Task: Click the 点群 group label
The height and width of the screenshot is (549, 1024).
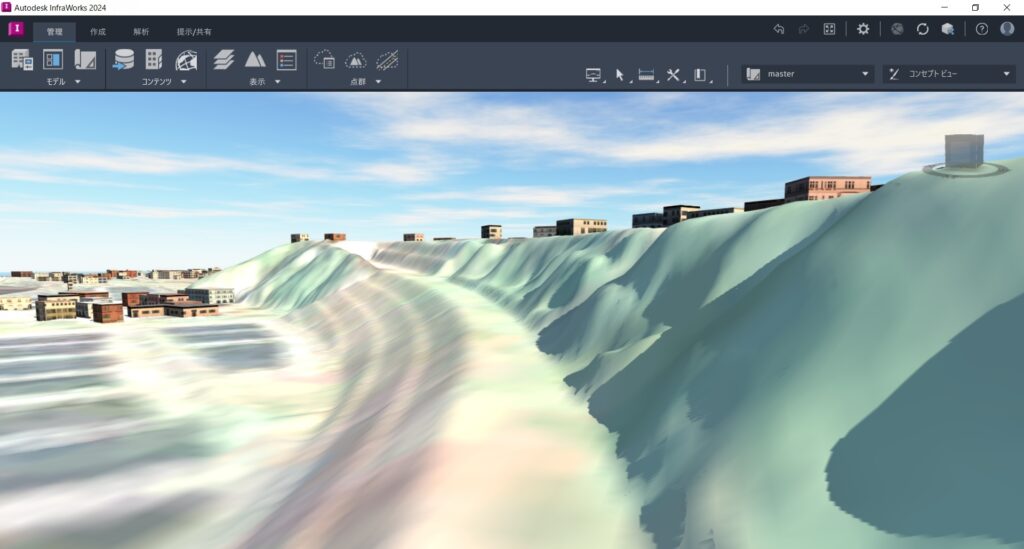Action: (358, 82)
